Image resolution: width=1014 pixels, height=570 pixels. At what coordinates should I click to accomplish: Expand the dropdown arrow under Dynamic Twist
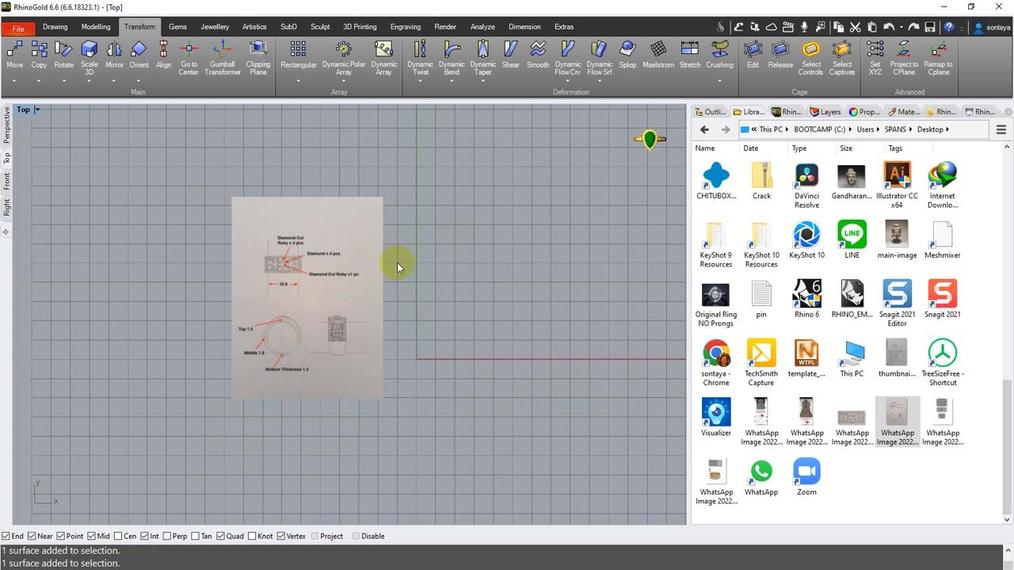point(420,81)
